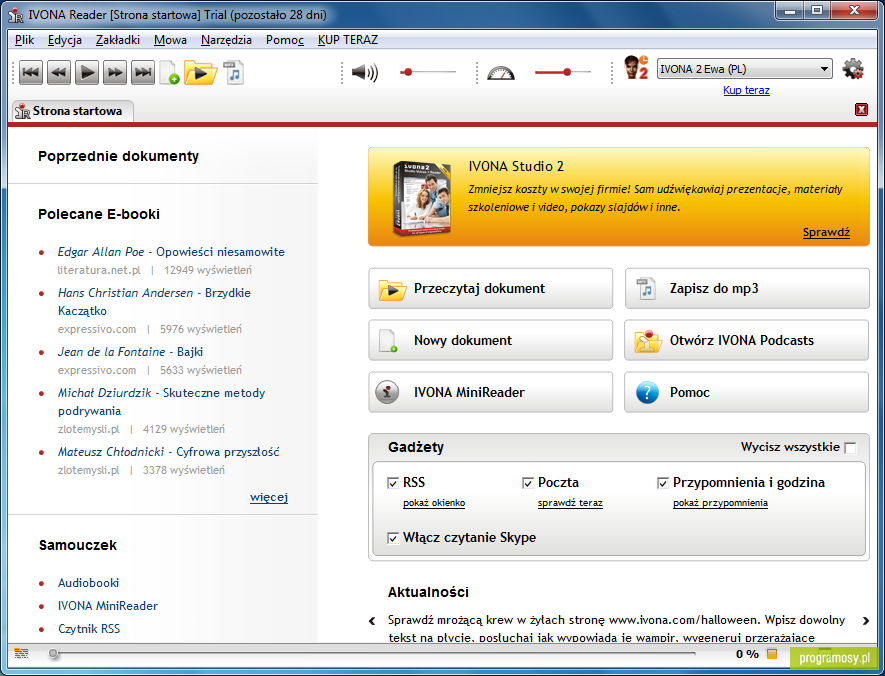Mute sound with the speaker icon

(365, 73)
